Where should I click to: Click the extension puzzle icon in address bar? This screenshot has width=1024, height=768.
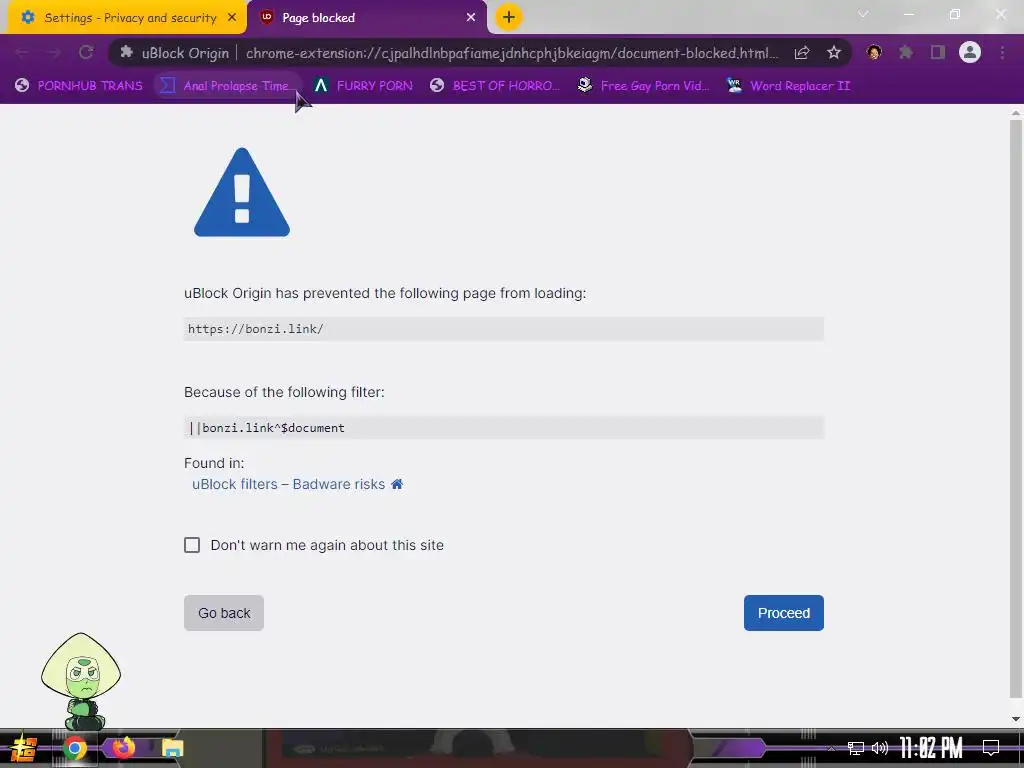pos(127,53)
